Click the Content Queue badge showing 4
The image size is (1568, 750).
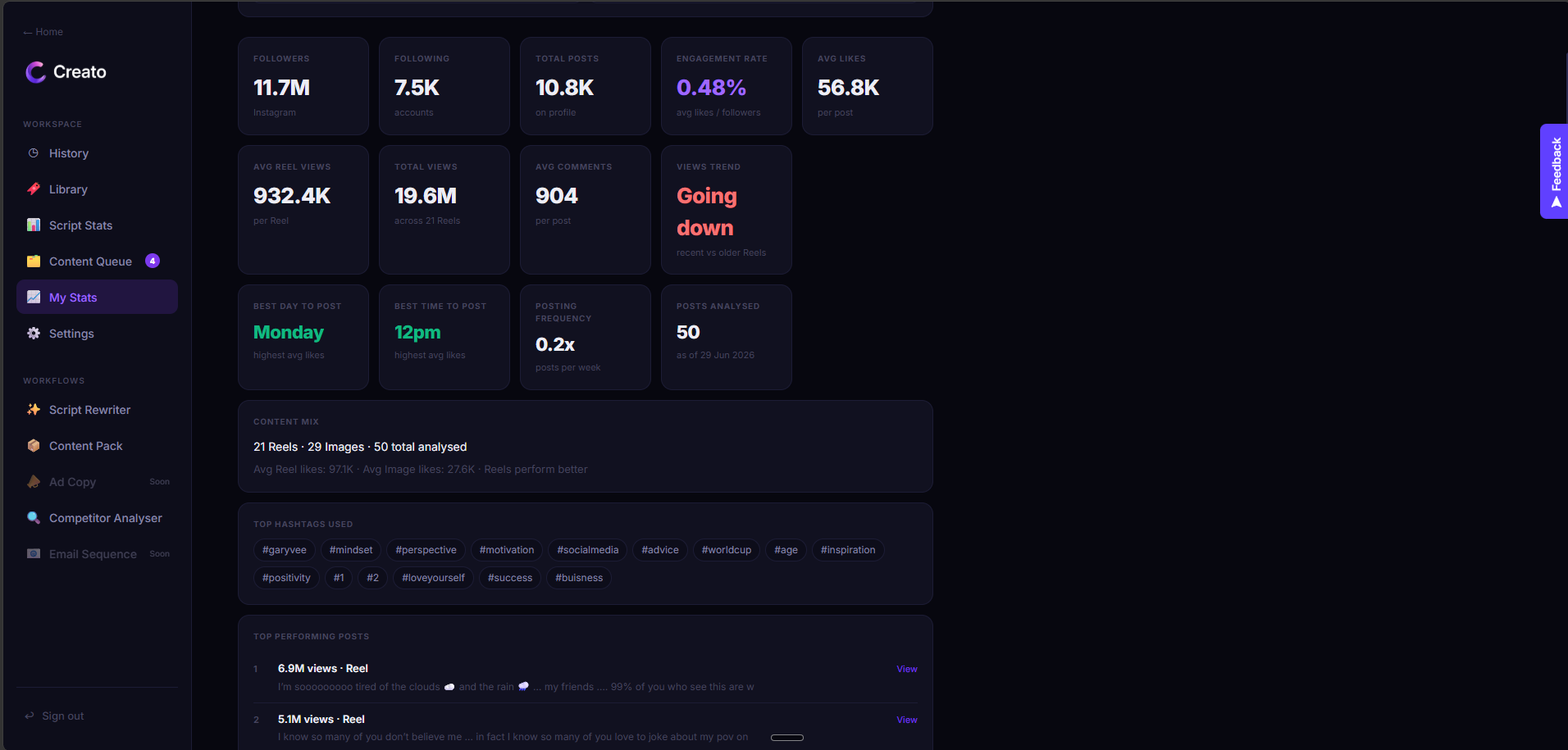coord(153,261)
